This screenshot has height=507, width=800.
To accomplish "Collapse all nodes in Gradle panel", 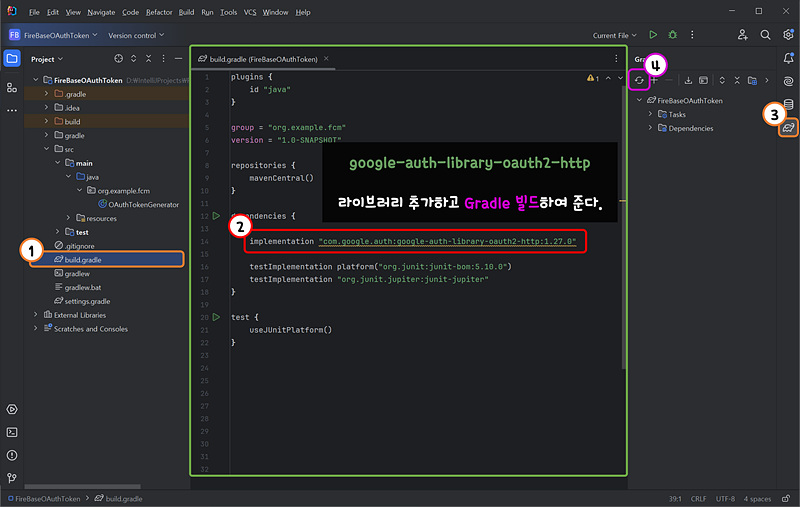I will [737, 80].
